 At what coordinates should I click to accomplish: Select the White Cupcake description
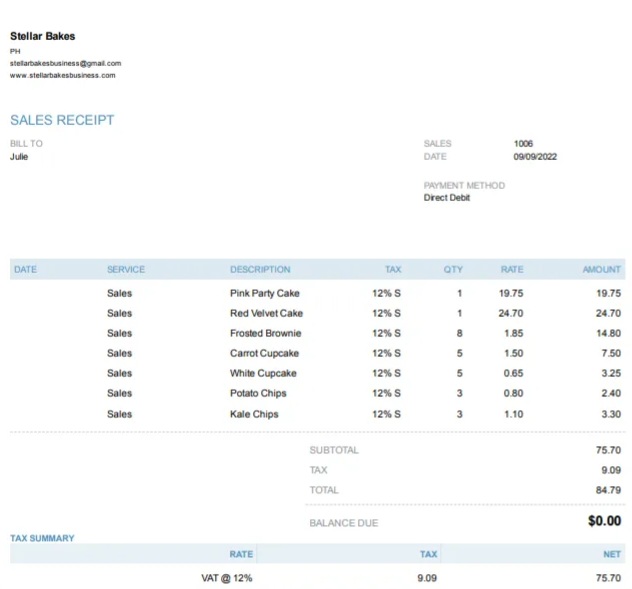(263, 373)
